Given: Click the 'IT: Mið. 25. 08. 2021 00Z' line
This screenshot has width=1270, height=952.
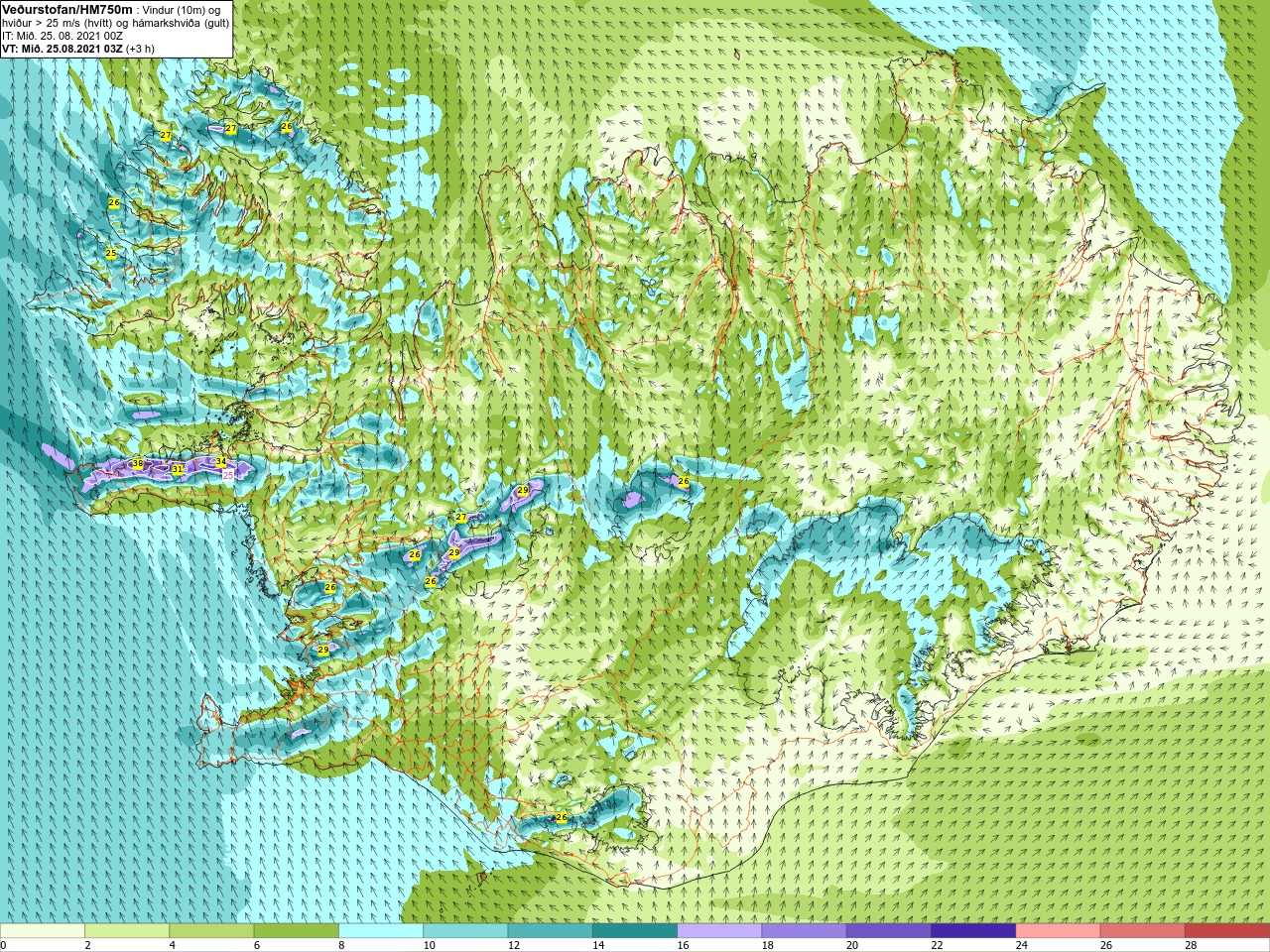Looking at the screenshot, I should point(63,36).
